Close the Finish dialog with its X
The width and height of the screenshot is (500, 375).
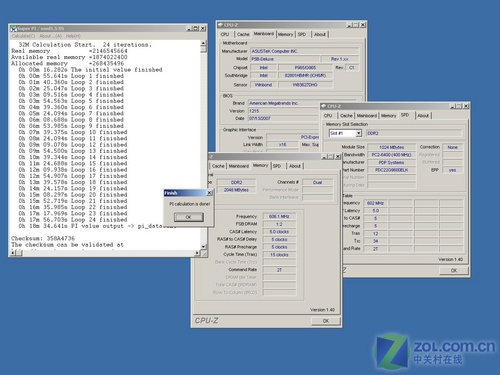click(209, 193)
